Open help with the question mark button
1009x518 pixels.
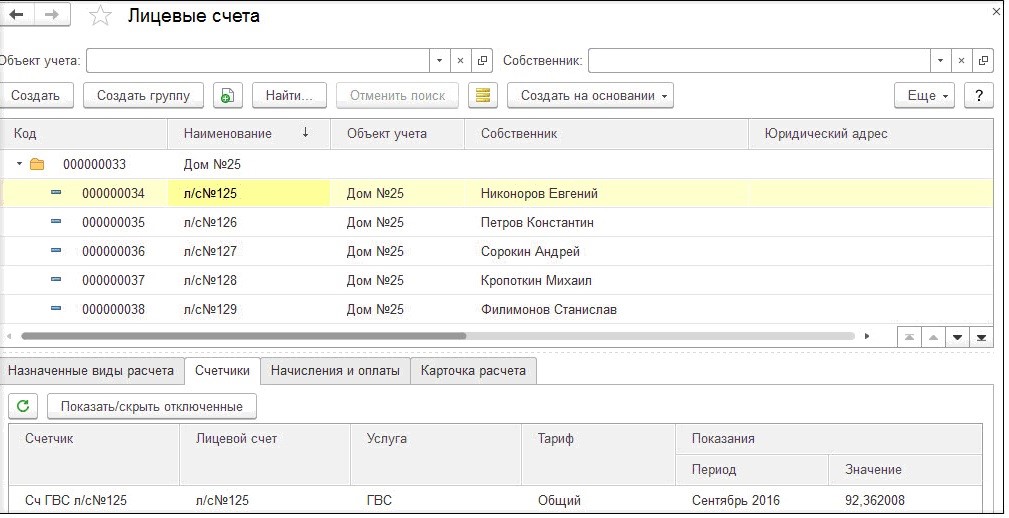977,95
